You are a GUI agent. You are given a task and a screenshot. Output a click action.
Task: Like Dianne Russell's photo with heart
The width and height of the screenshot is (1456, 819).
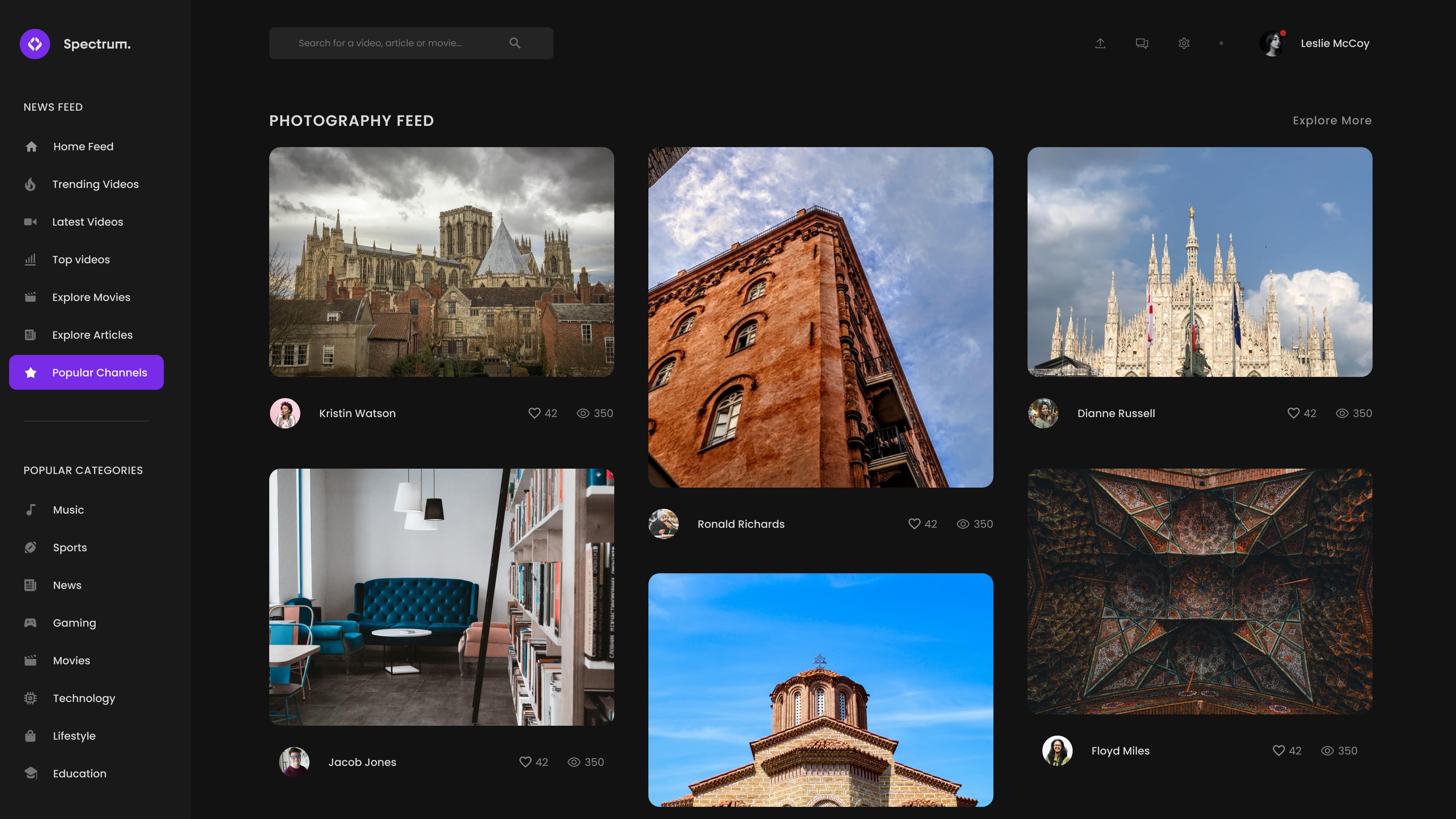[x=1293, y=413]
